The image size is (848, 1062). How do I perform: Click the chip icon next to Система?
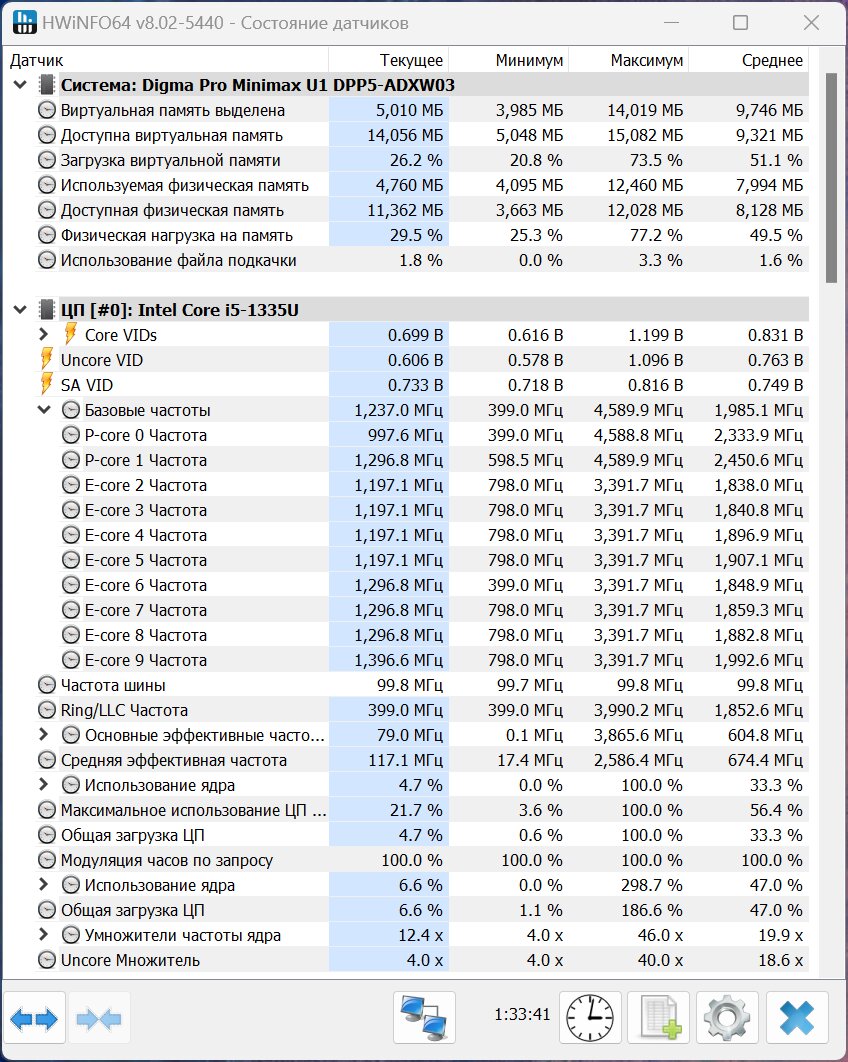click(47, 85)
